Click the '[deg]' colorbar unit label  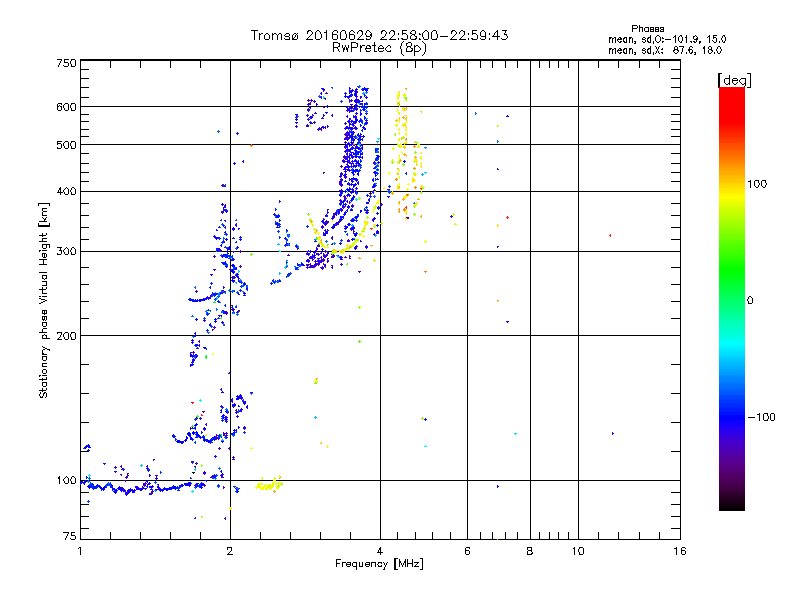click(734, 80)
